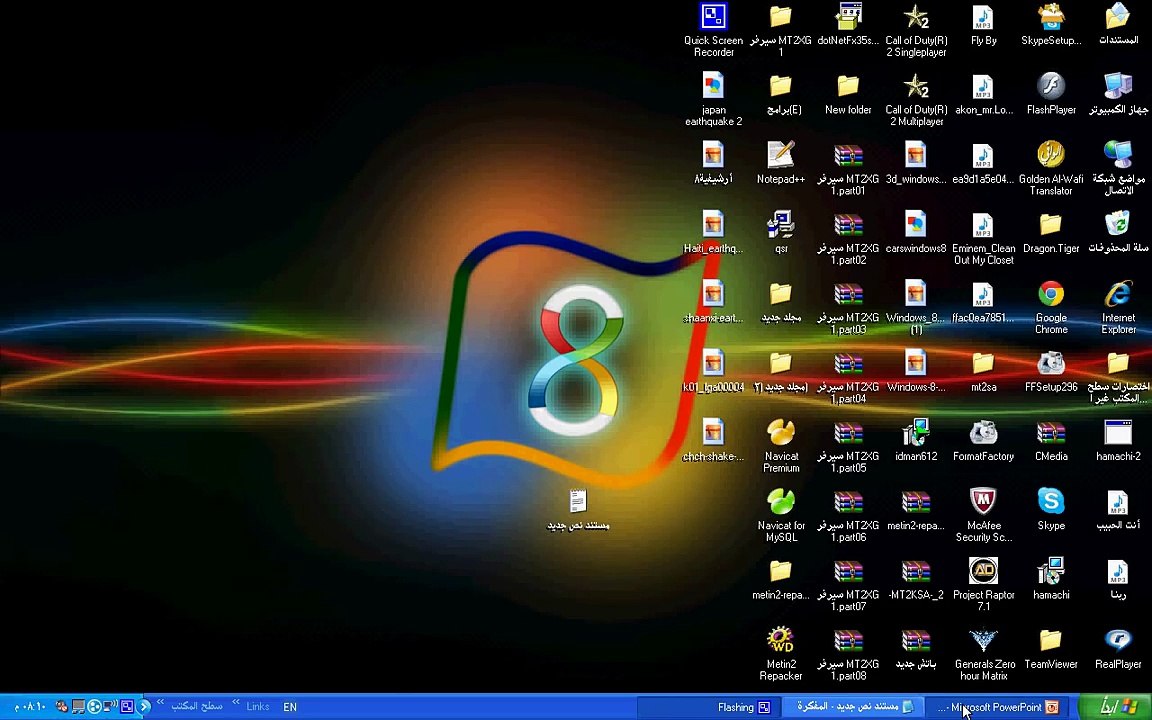Expand hidden tray icons arrow
The image size is (1152, 720).
144,707
